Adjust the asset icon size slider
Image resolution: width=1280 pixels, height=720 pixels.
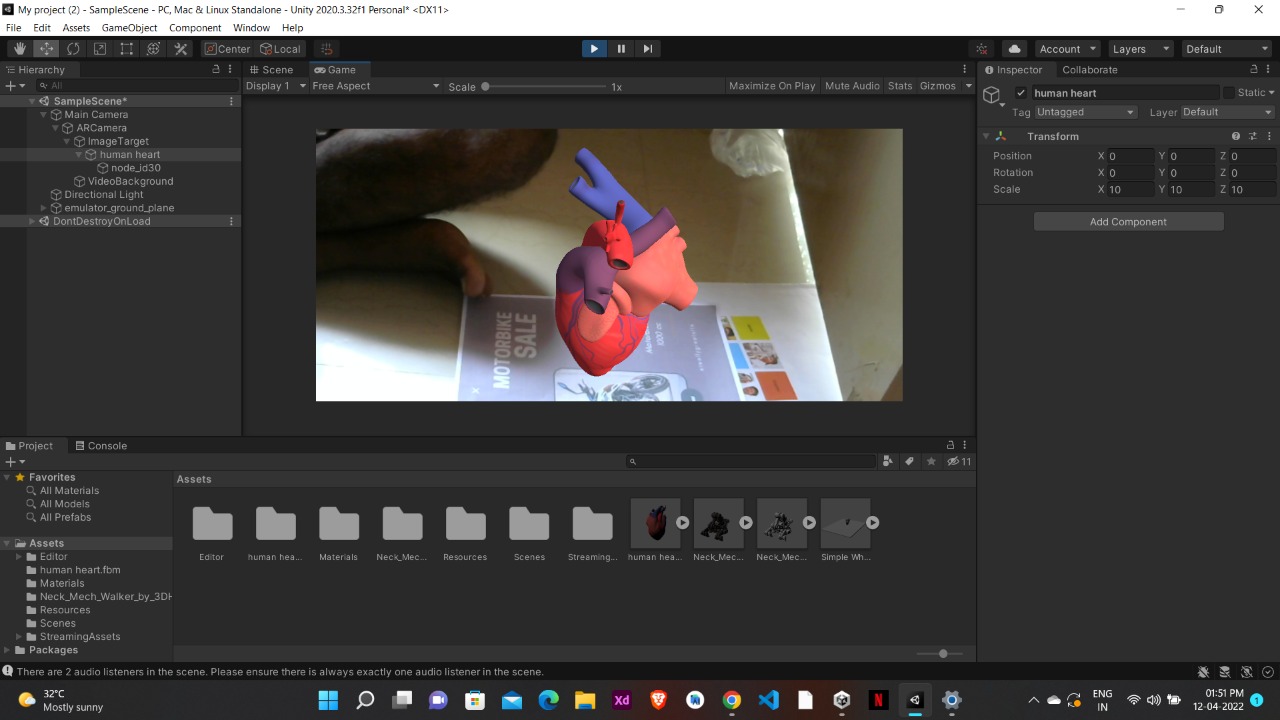[x=939, y=654]
